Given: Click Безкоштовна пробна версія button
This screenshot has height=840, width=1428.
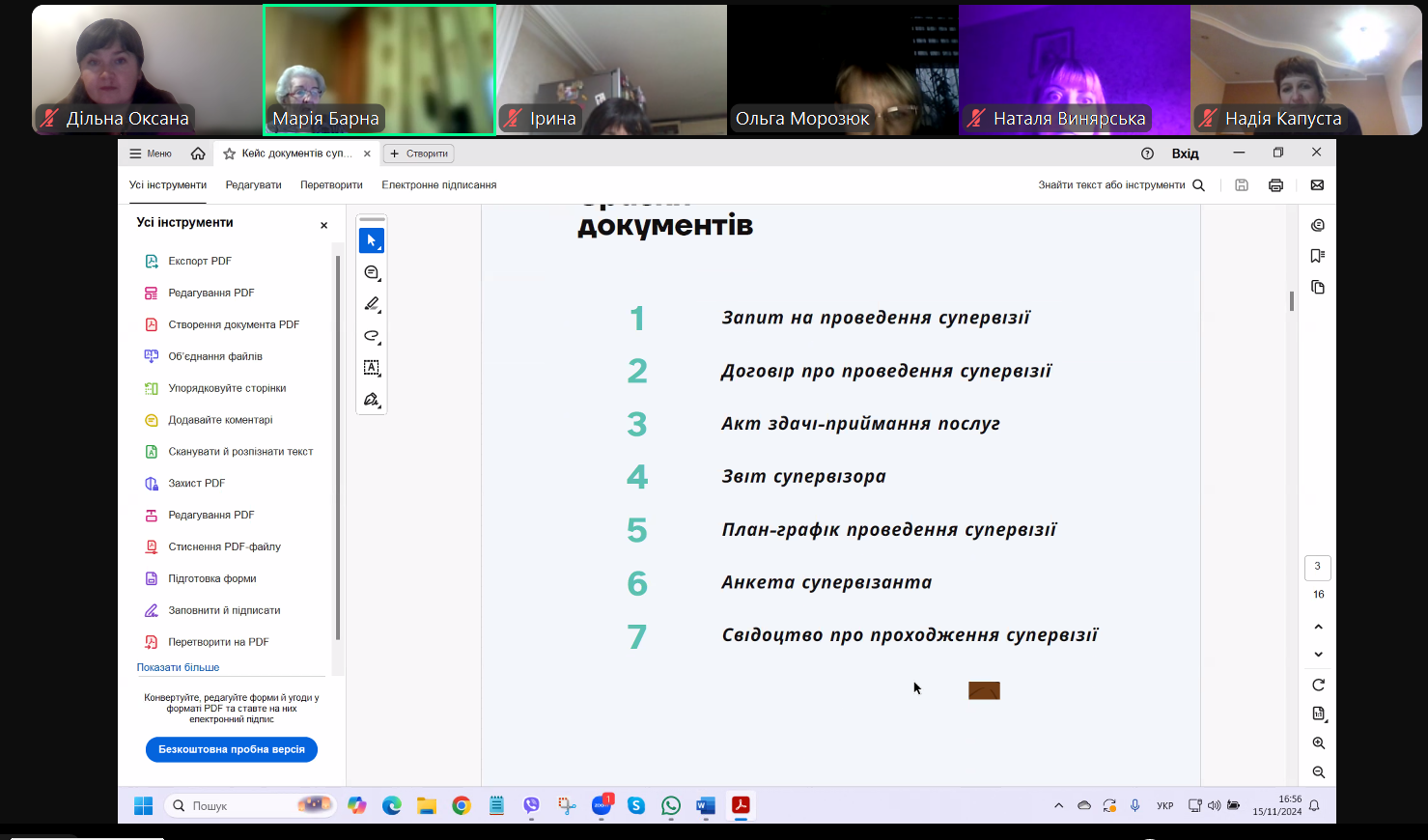Looking at the screenshot, I should tap(232, 749).
